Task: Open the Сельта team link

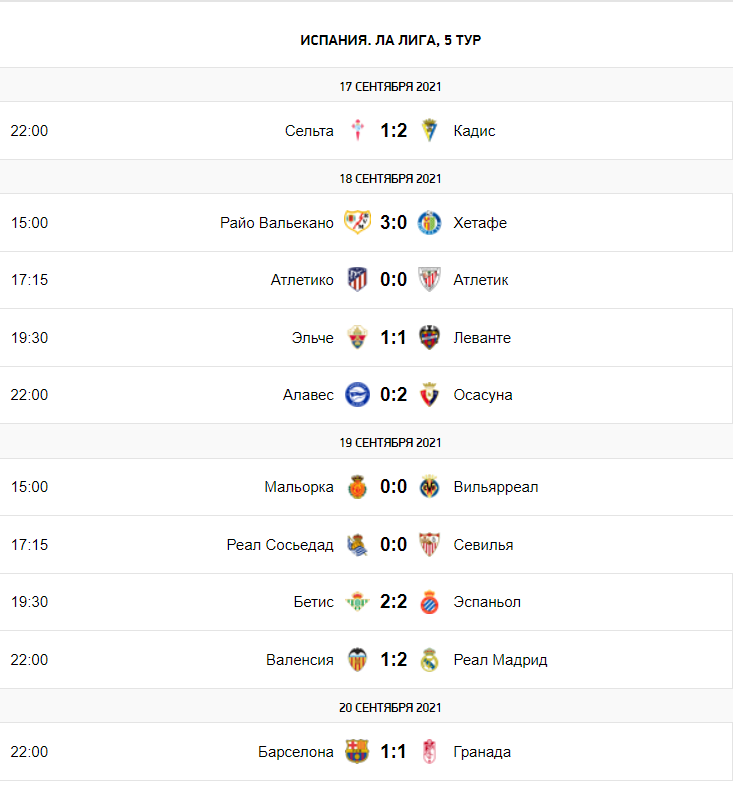Action: point(309,131)
